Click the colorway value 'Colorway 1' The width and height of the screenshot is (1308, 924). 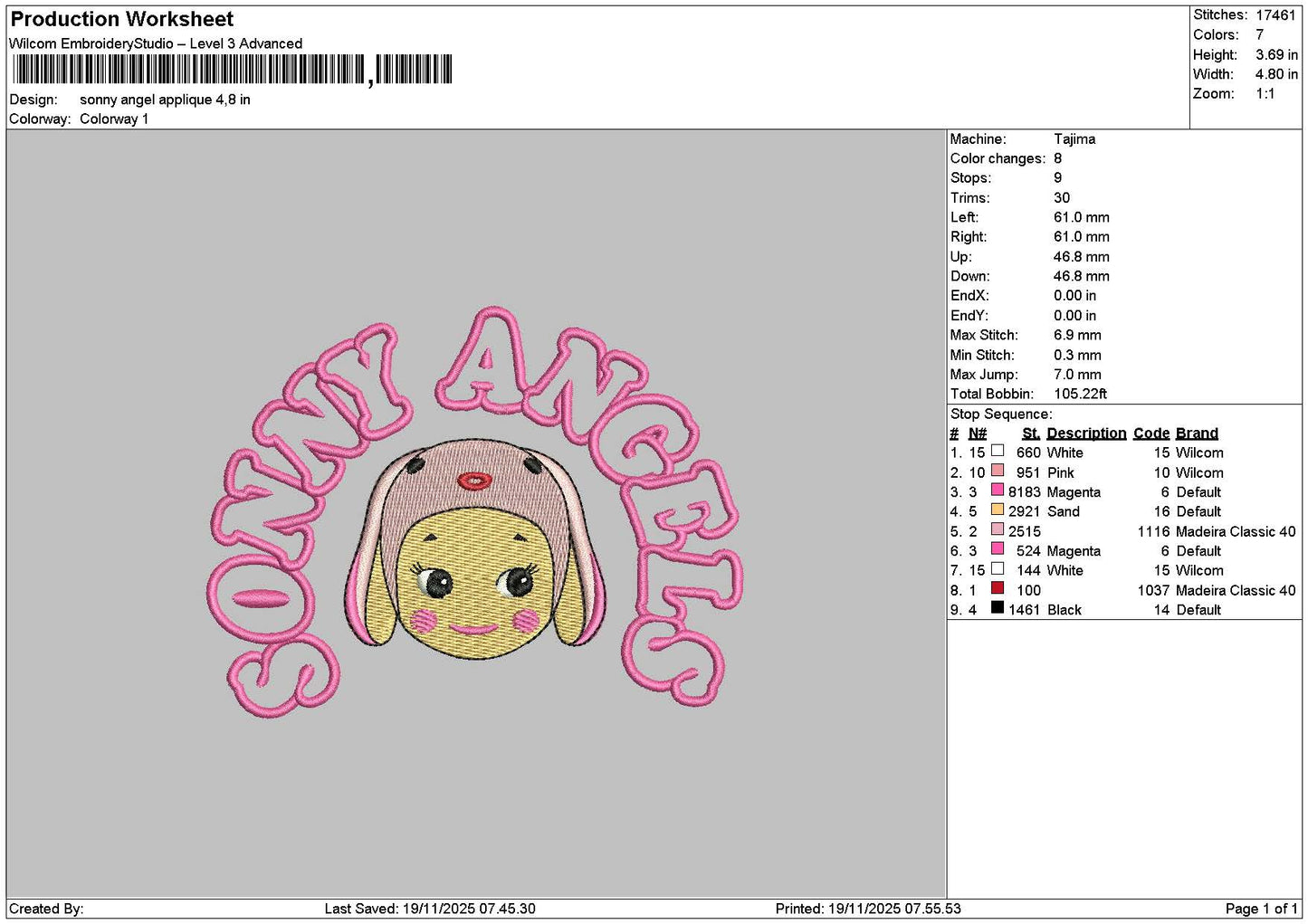pos(114,119)
